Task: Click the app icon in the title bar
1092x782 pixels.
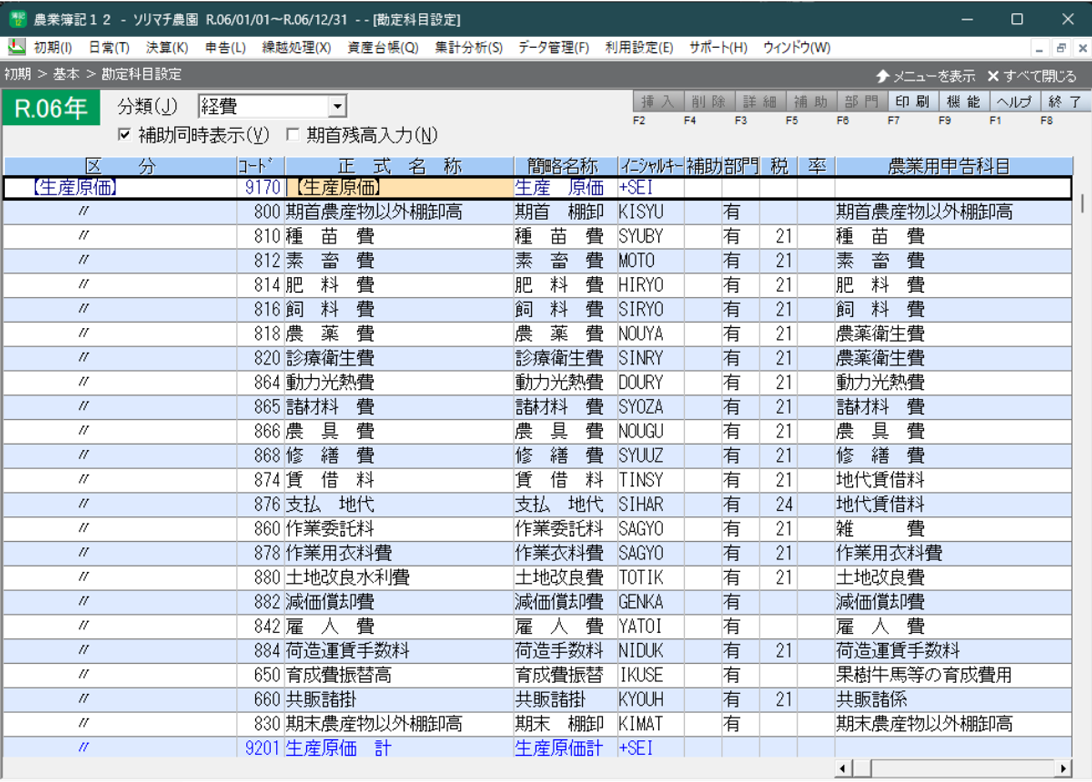Action: pos(18,19)
